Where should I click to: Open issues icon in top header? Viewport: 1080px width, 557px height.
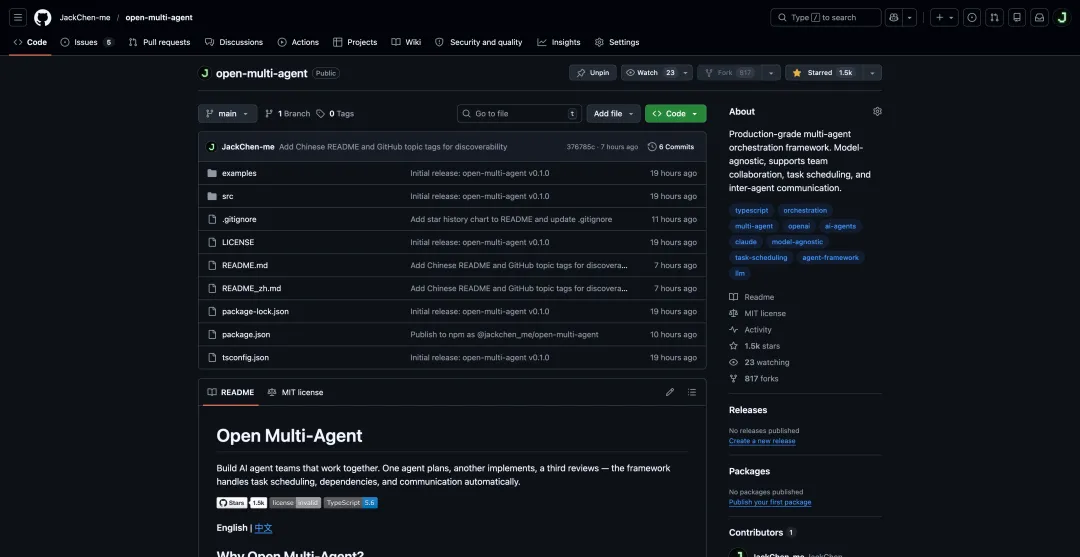point(972,17)
